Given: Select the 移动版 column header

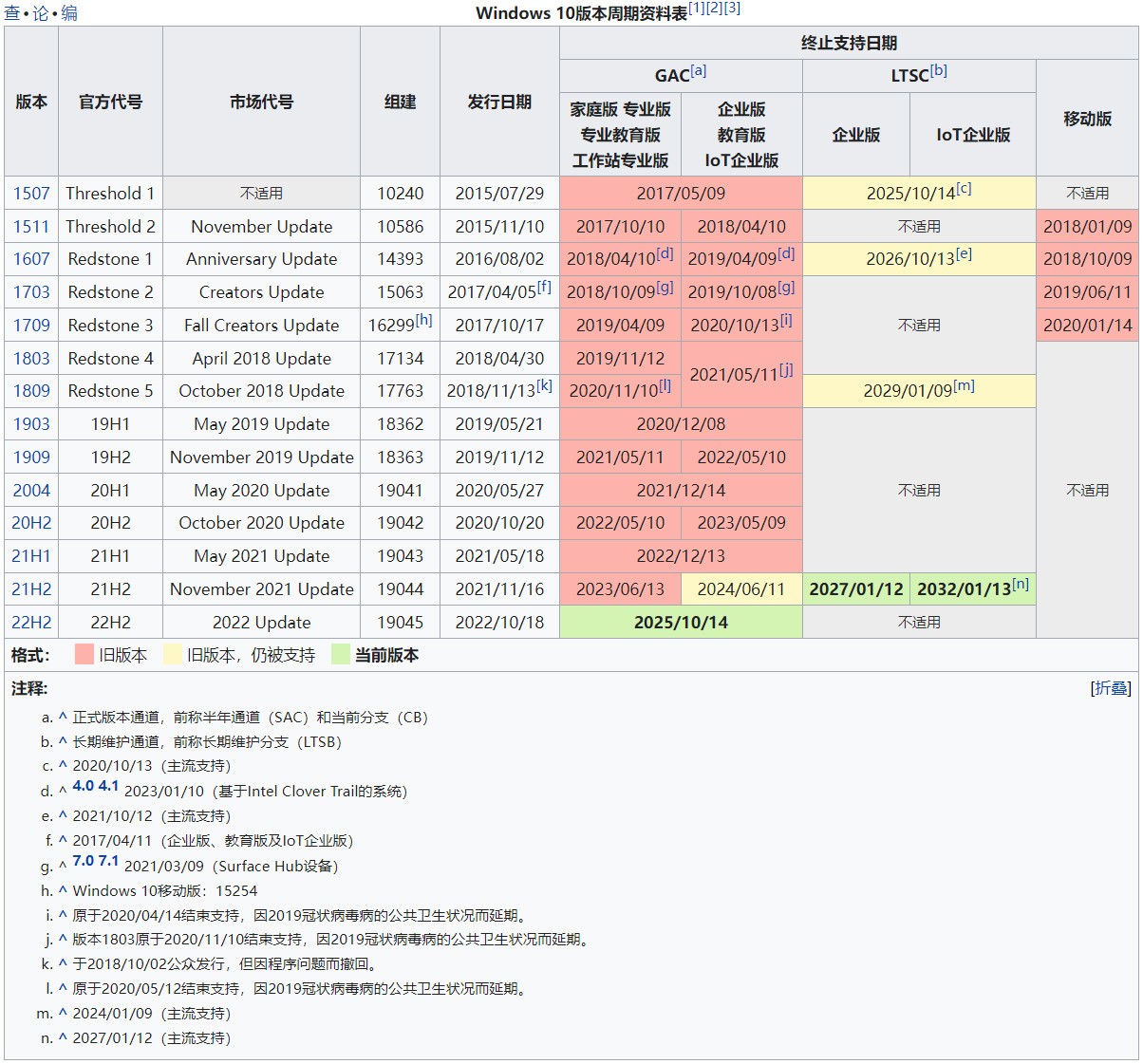Looking at the screenshot, I should [x=1087, y=119].
